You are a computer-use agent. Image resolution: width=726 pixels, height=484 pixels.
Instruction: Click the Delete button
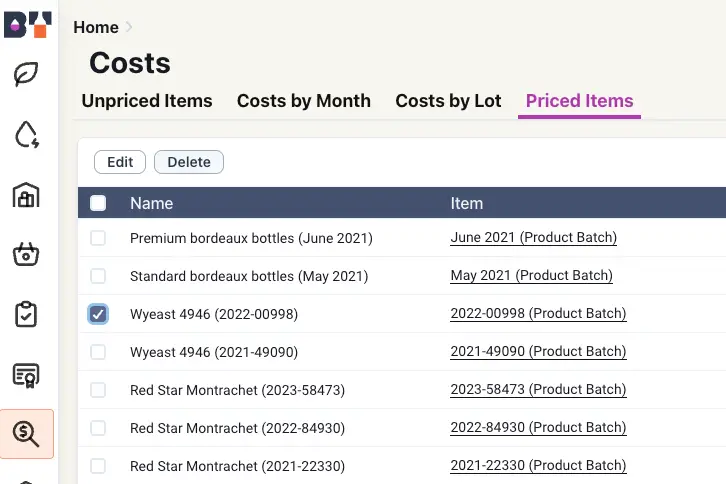pyautogui.click(x=189, y=162)
